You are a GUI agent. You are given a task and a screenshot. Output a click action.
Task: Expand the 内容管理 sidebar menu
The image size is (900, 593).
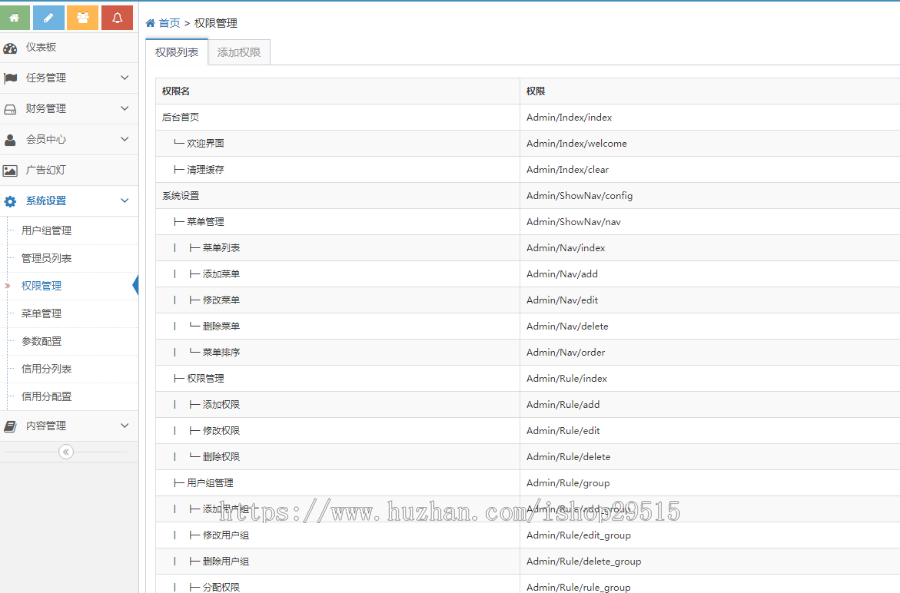68,426
